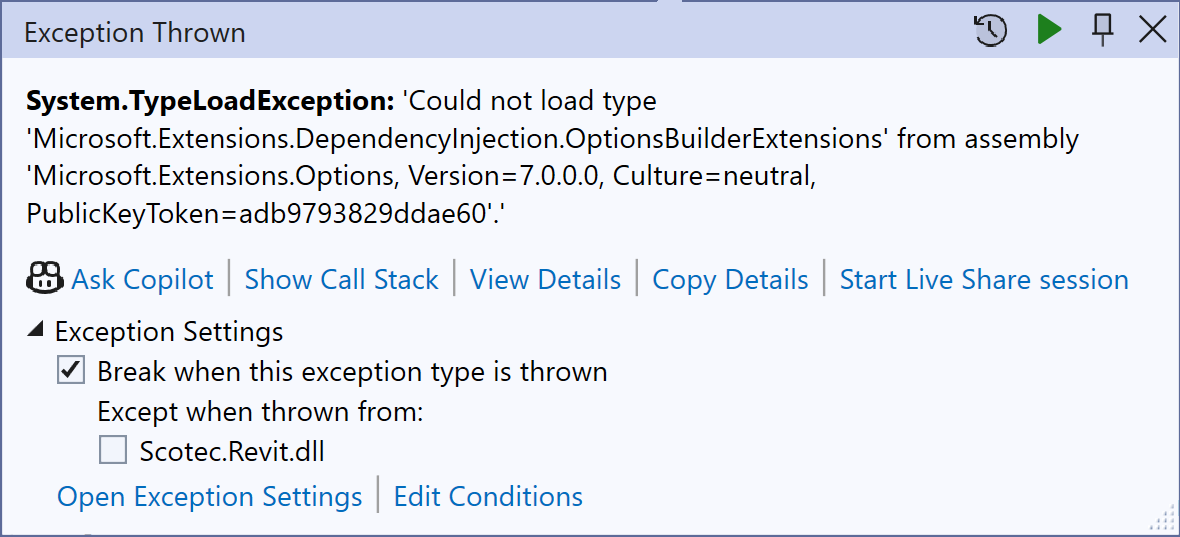Click the exception history clock icon
The image size is (1180, 537).
click(990, 31)
